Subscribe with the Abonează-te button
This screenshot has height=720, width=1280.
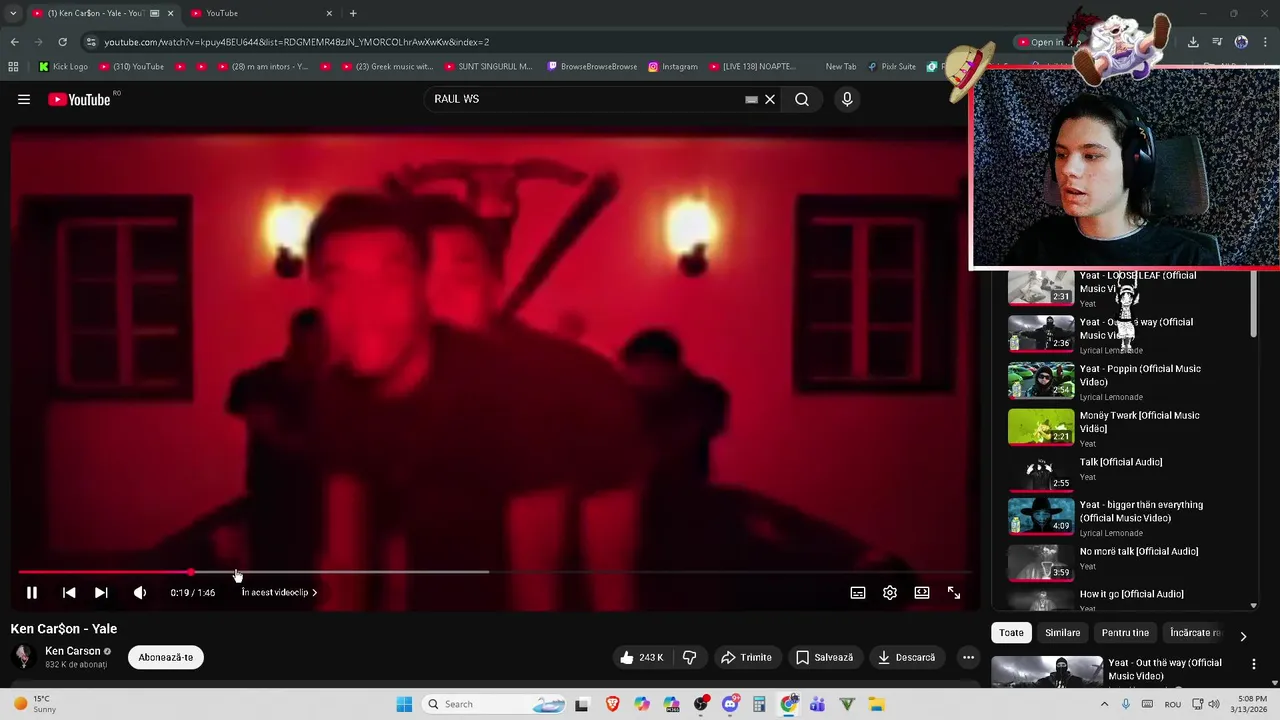[x=166, y=657]
